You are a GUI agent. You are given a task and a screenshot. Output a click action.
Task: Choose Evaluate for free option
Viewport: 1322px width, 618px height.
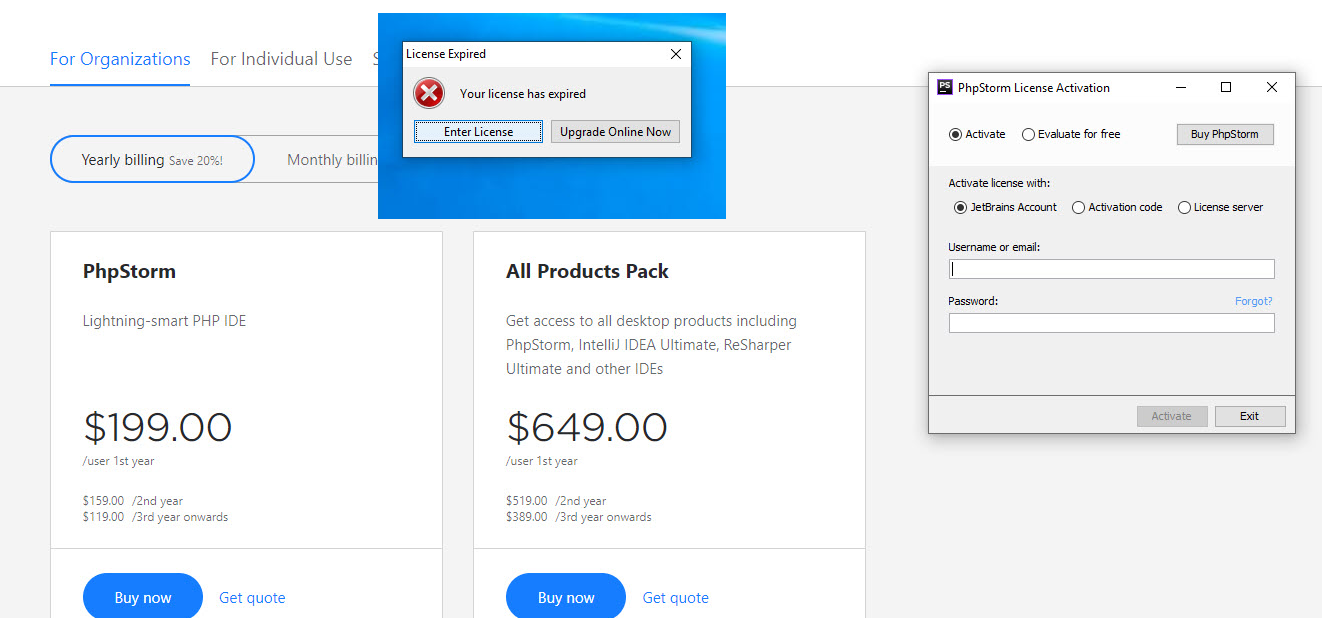pos(1028,134)
